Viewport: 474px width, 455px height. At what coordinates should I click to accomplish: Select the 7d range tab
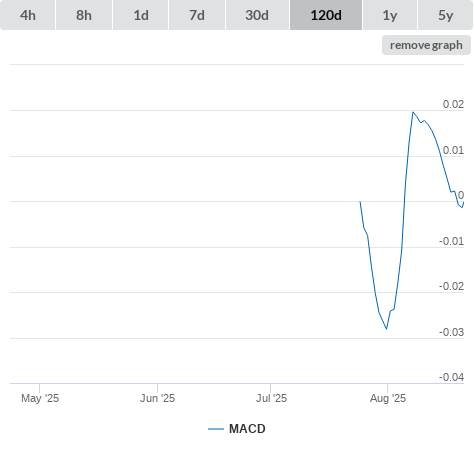[197, 15]
